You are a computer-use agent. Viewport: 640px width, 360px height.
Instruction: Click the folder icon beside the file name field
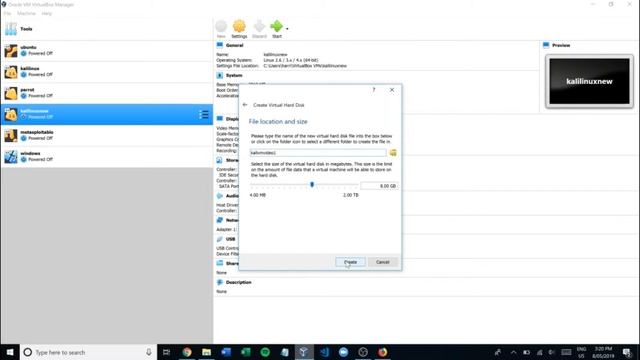(393, 153)
